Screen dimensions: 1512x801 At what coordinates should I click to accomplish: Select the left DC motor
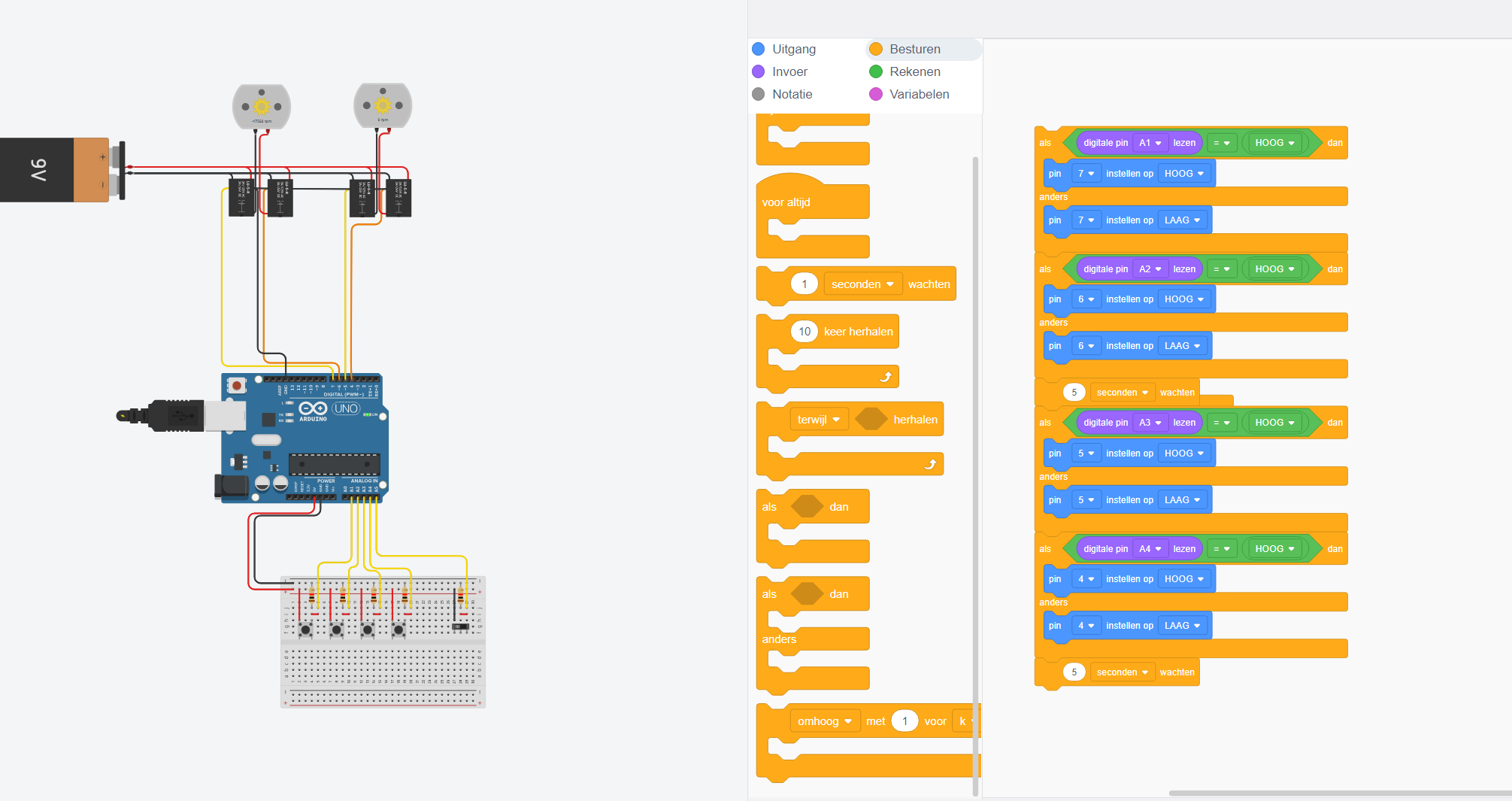(262, 106)
